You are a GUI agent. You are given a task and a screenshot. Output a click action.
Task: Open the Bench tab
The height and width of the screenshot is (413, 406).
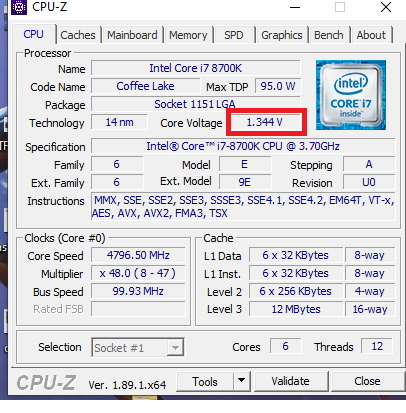coord(329,35)
